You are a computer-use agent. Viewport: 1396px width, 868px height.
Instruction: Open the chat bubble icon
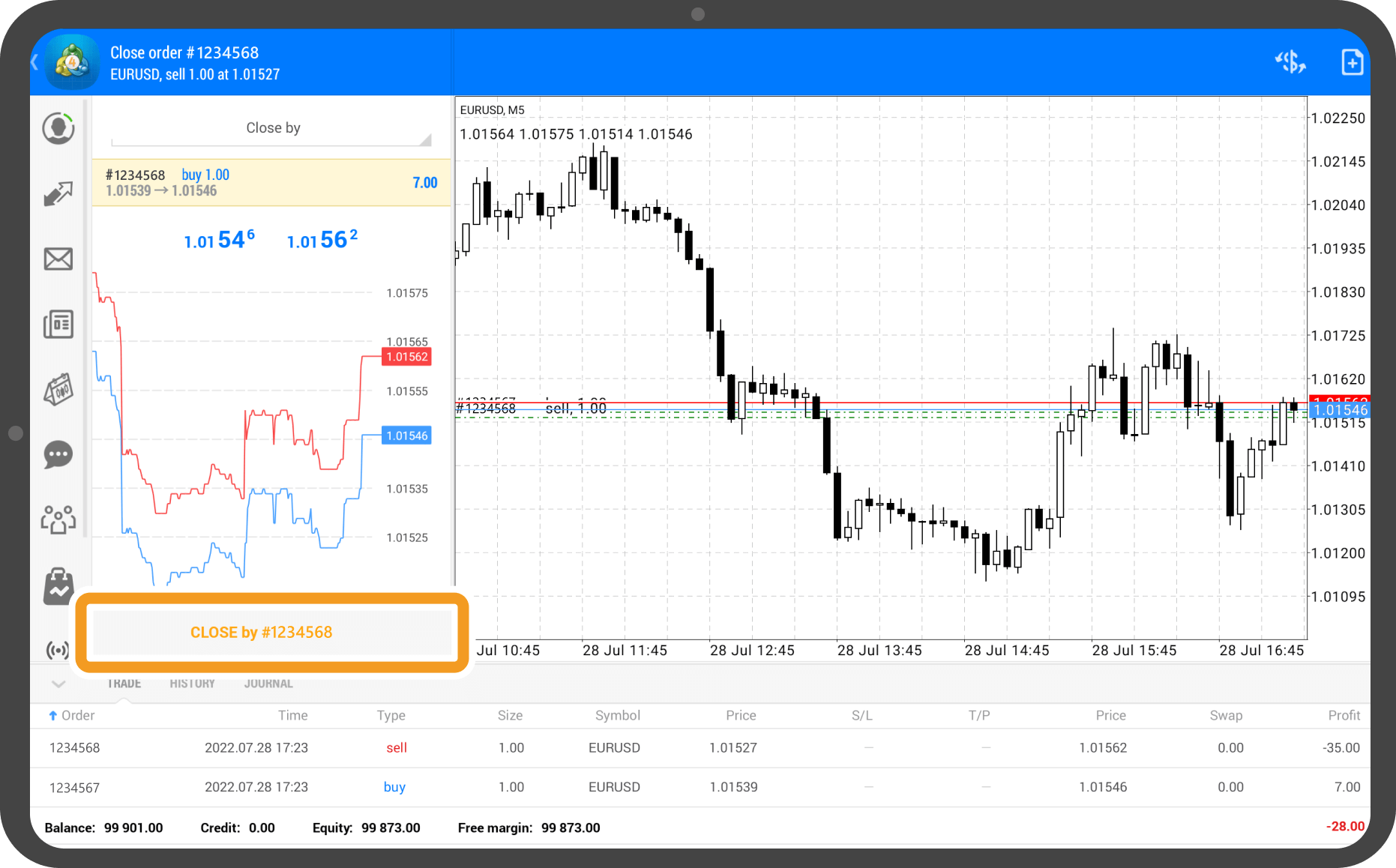click(58, 454)
